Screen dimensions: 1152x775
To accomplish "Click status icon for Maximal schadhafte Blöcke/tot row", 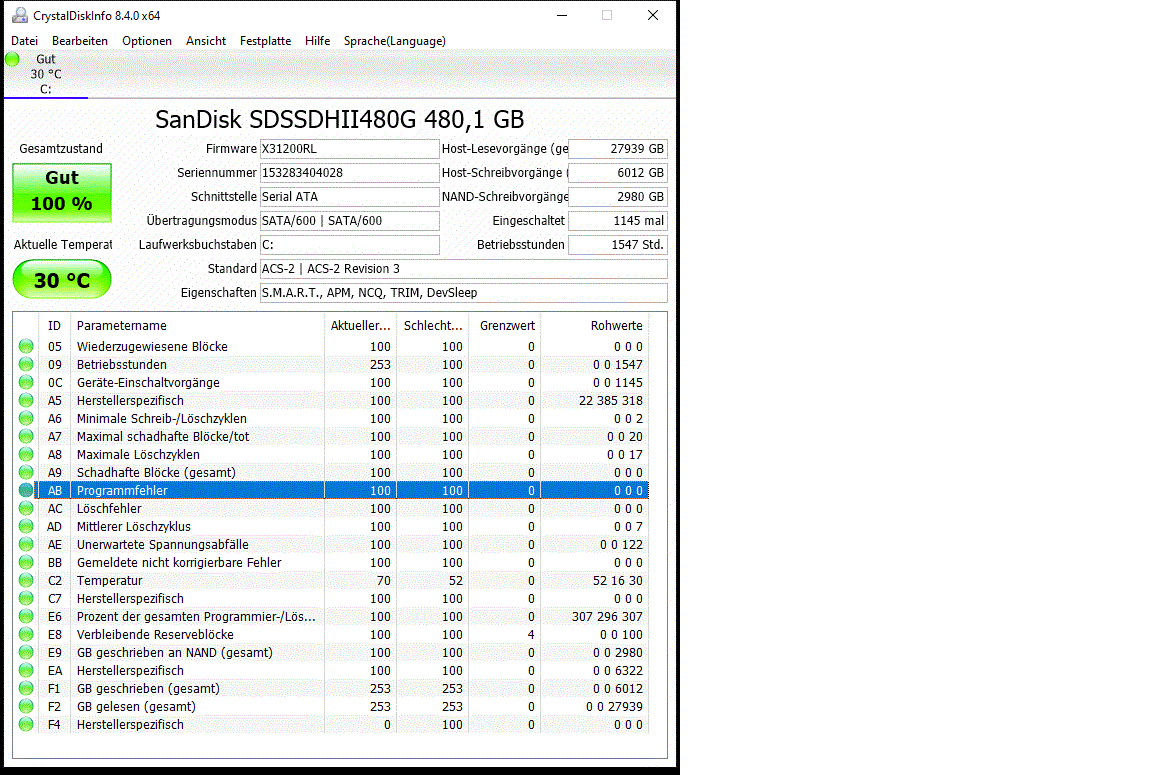I will click(x=26, y=436).
